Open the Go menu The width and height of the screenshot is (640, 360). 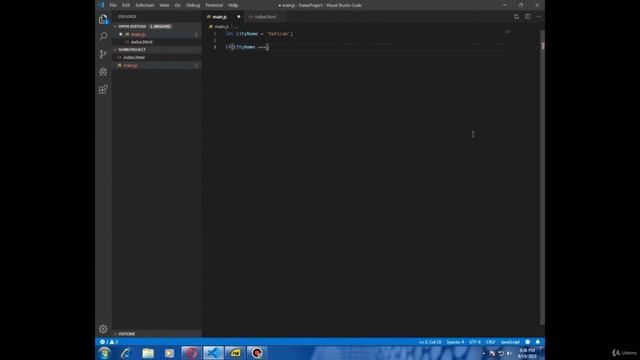[x=178, y=5]
